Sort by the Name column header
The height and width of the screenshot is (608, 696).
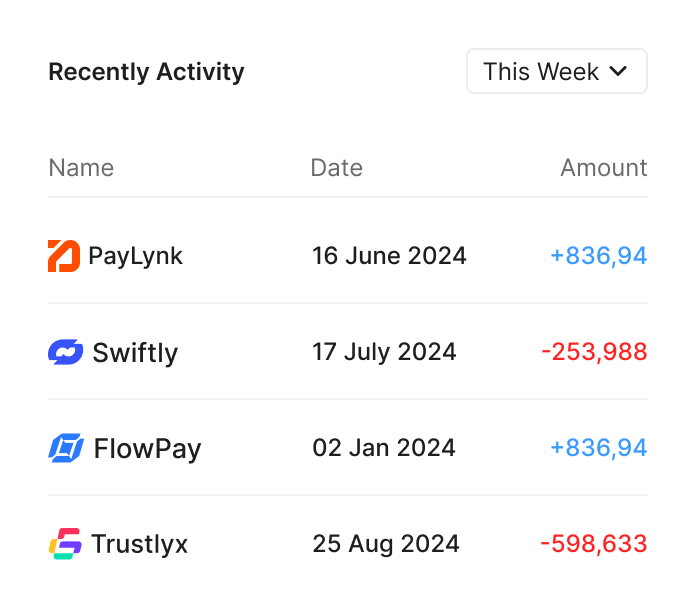click(x=81, y=168)
